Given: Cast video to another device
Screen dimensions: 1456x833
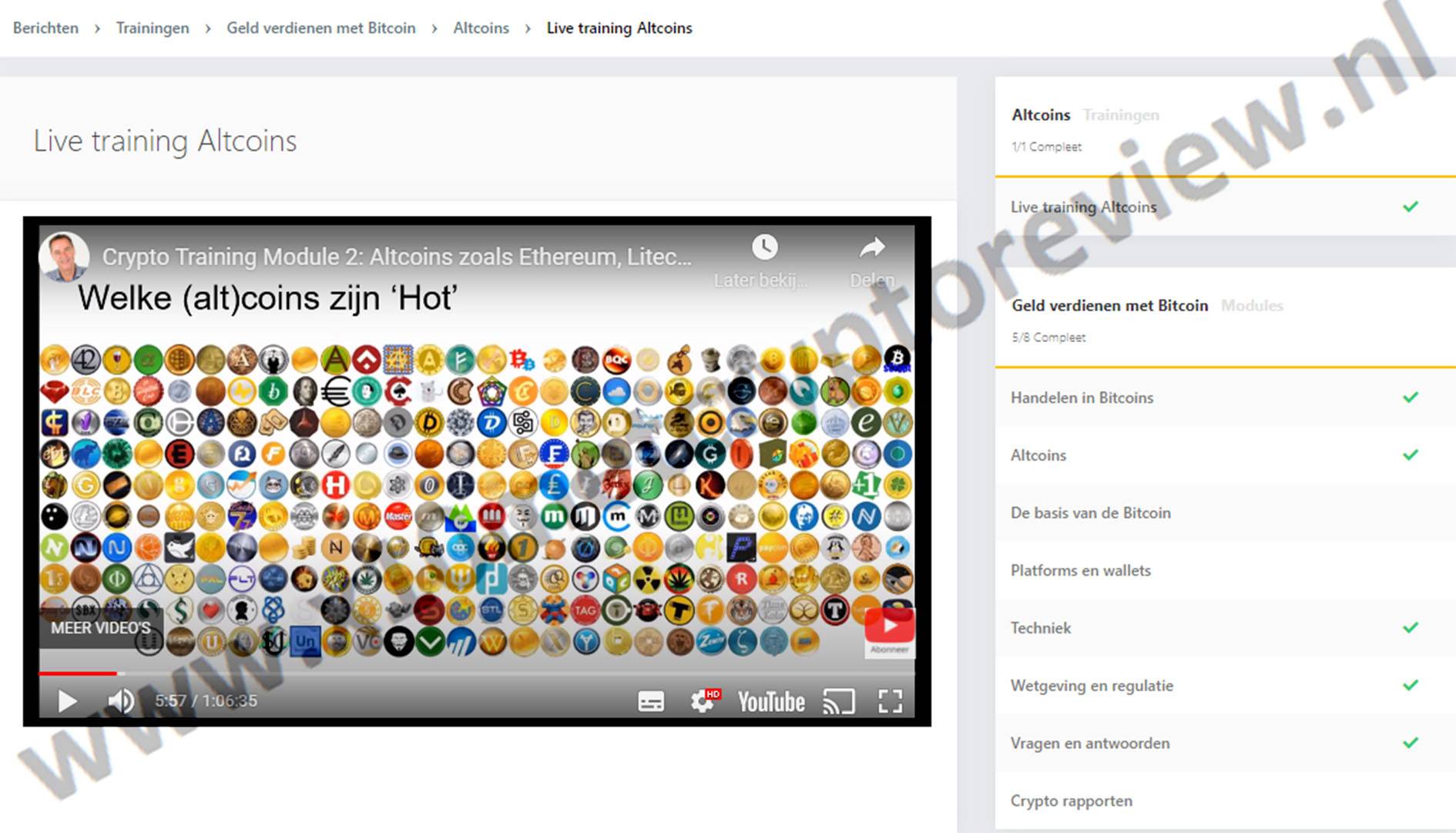Looking at the screenshot, I should [838, 701].
